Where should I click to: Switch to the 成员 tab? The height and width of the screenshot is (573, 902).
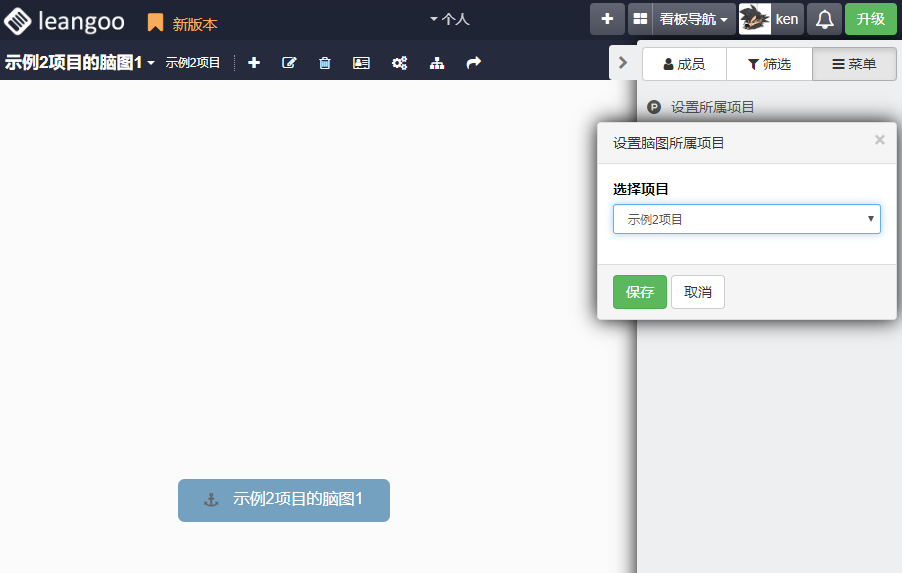point(684,64)
